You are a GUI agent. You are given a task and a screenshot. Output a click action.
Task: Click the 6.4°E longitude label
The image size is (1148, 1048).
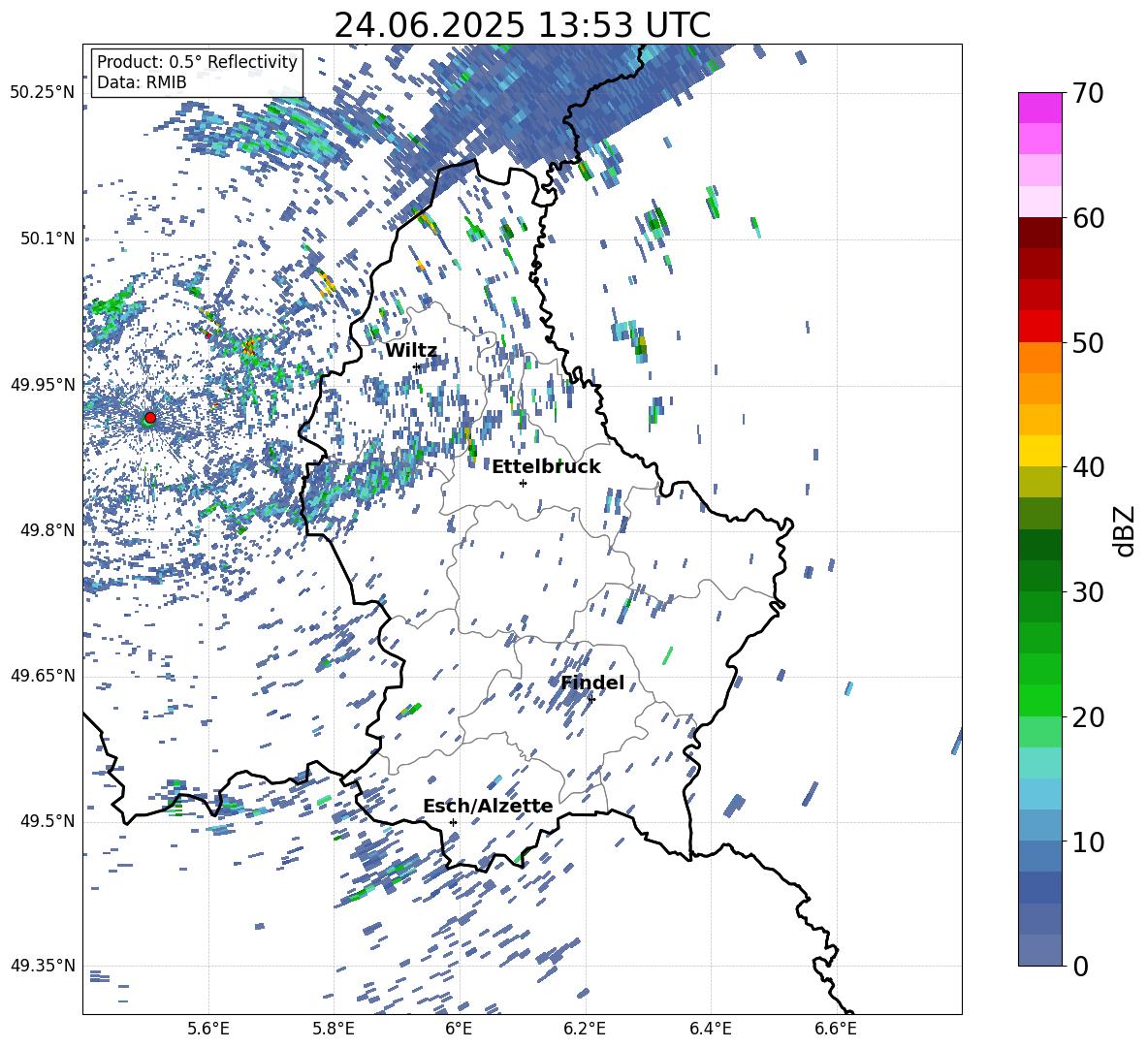(710, 1029)
